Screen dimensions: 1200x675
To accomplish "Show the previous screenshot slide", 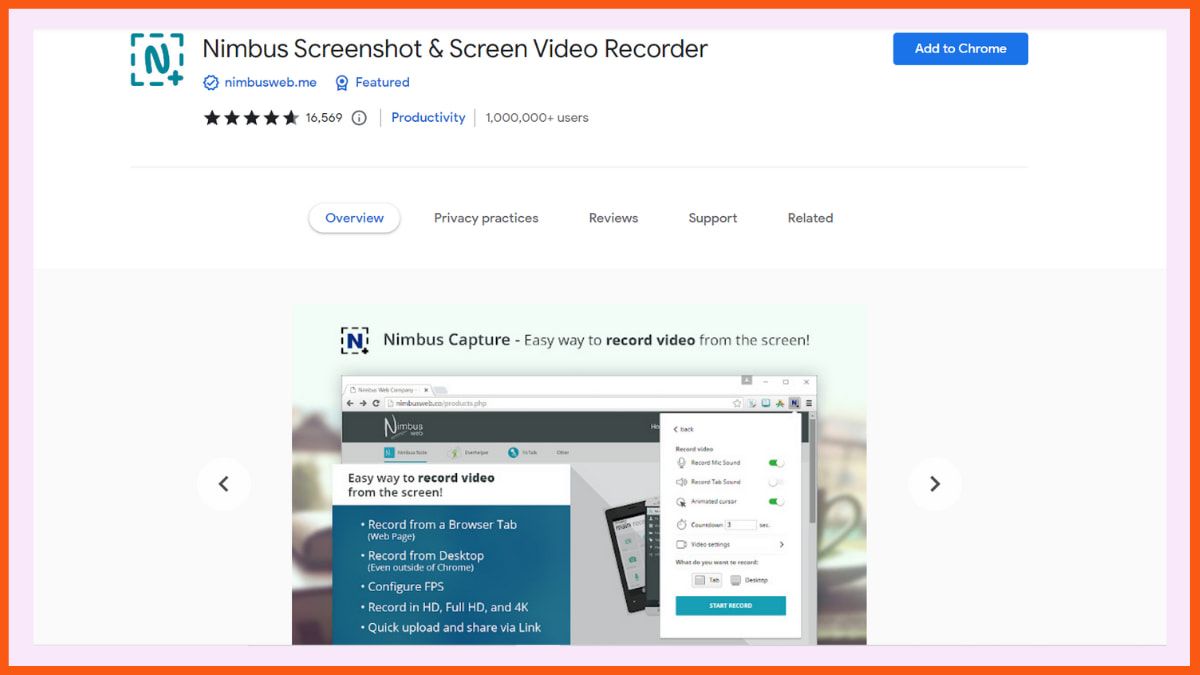I will tap(223, 484).
